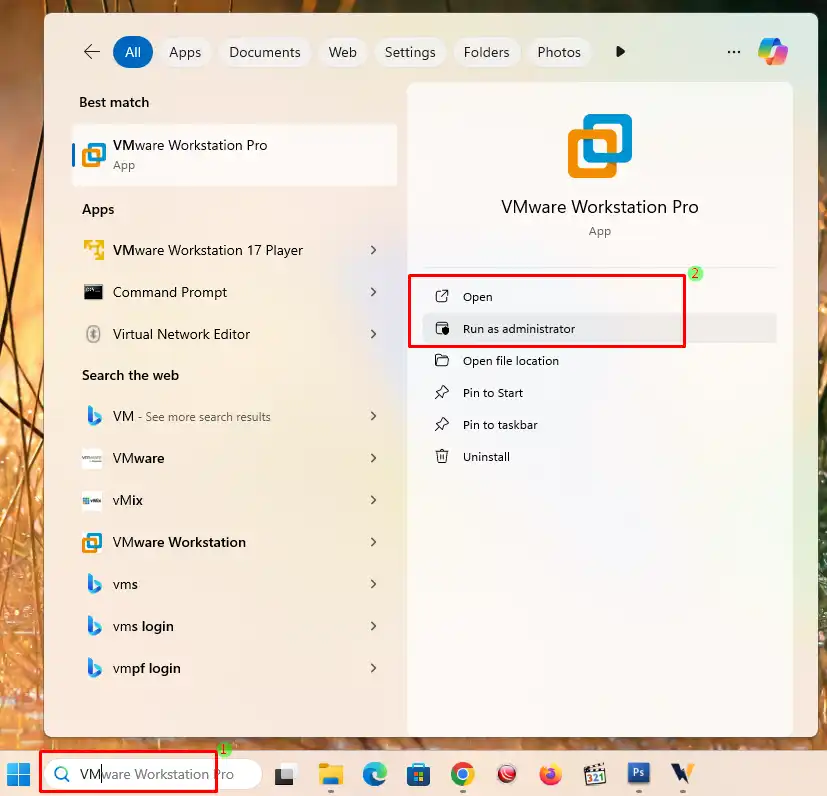Viewport: 827px width, 796px height.
Task: Open File Explorer from the taskbar
Action: [x=331, y=774]
